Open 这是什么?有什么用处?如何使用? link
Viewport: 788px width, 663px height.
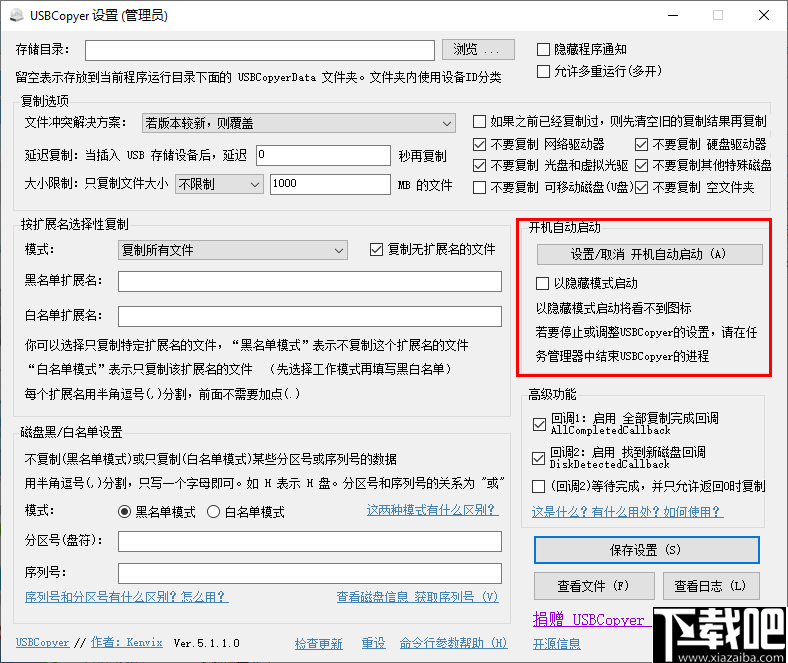(x=627, y=512)
